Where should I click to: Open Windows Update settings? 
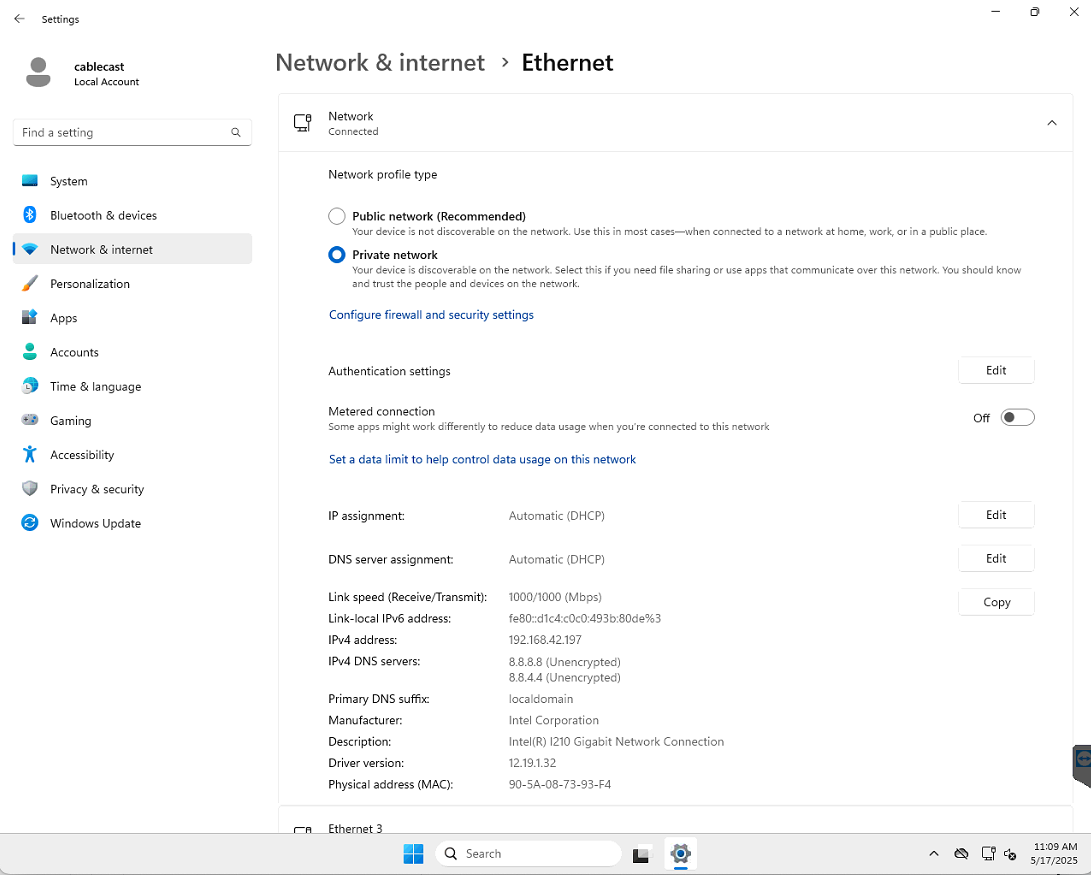pyautogui.click(x=95, y=523)
